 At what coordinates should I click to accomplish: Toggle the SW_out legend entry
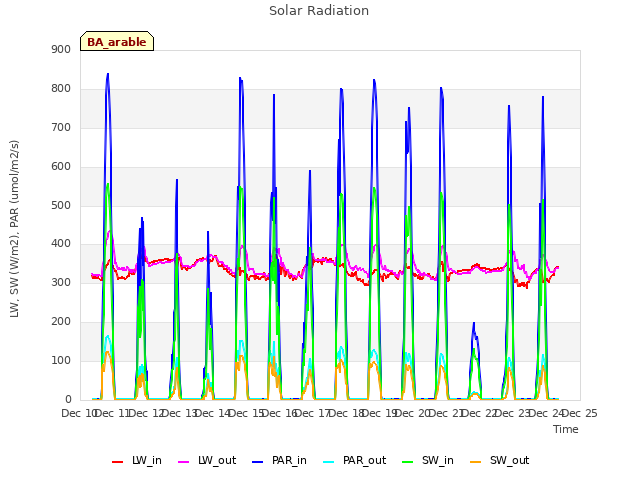(x=499, y=461)
